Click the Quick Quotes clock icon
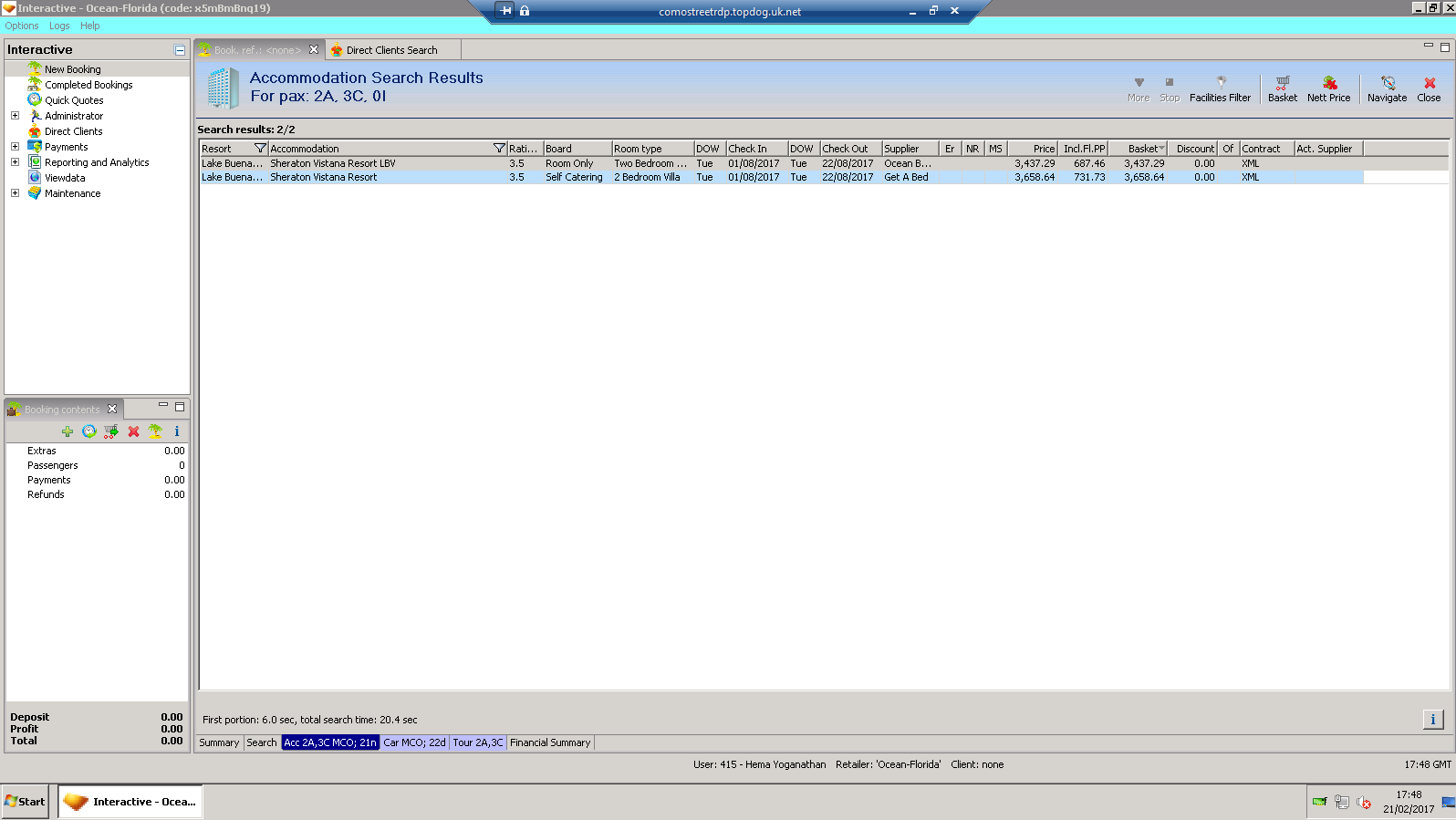Image resolution: width=1456 pixels, height=820 pixels. (35, 99)
